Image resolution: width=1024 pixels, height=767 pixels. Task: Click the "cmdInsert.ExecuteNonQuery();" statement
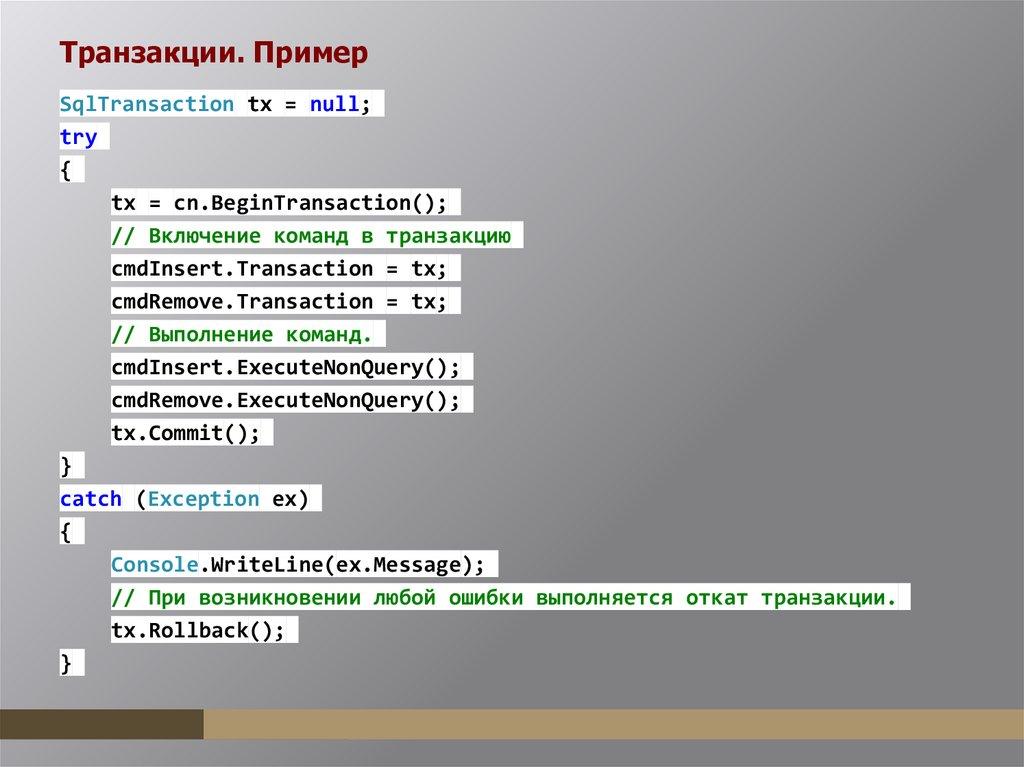pos(286,368)
